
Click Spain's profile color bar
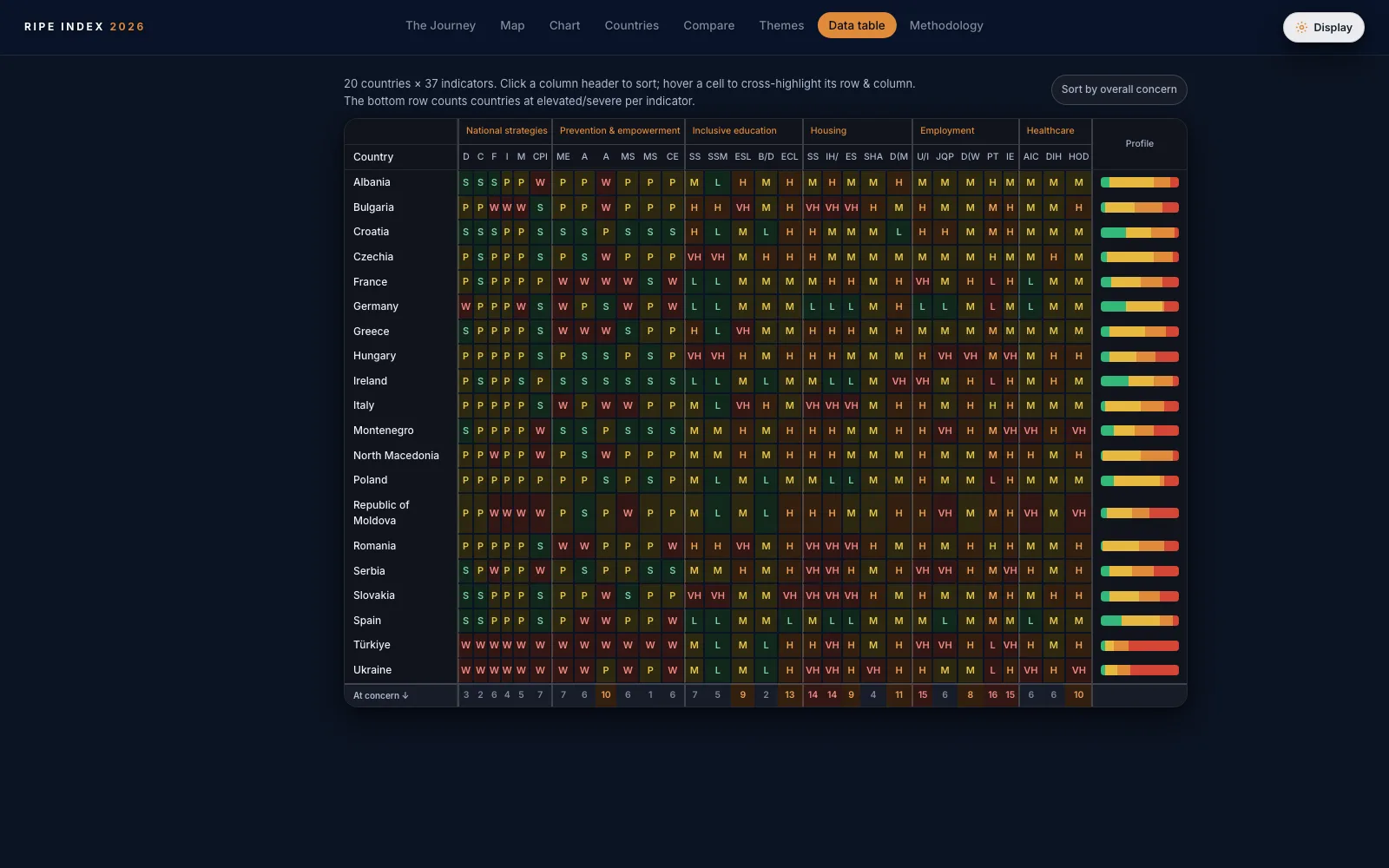point(1140,621)
